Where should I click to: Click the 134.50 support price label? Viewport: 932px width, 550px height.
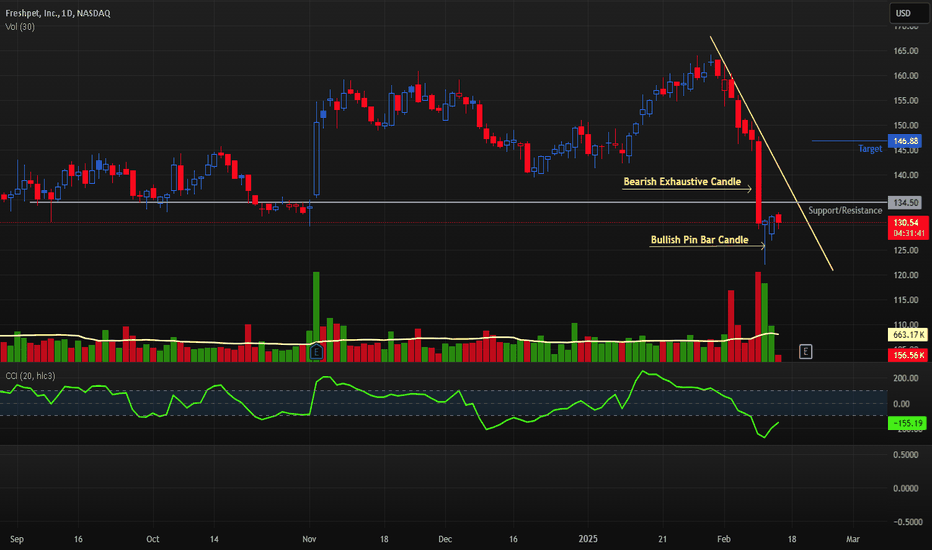tap(905, 203)
